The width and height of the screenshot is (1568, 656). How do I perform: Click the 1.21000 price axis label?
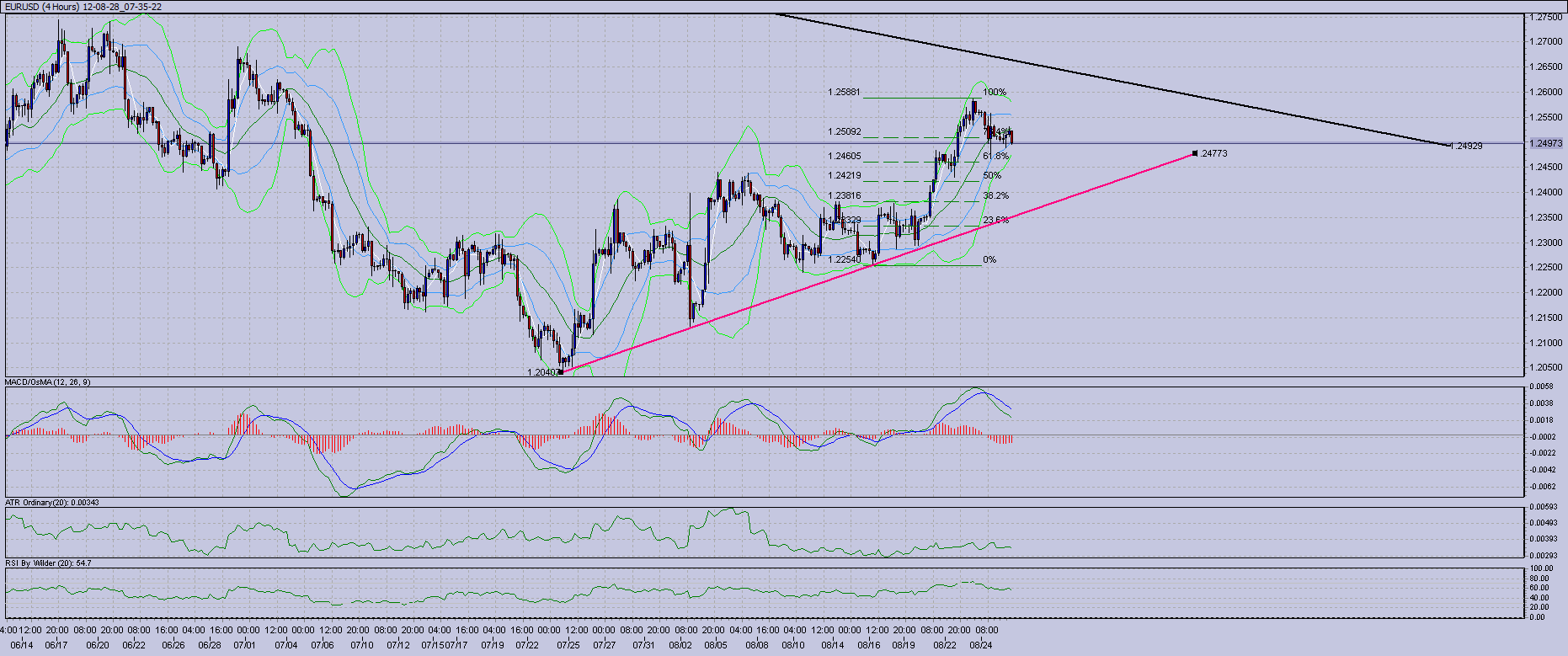tap(1546, 343)
